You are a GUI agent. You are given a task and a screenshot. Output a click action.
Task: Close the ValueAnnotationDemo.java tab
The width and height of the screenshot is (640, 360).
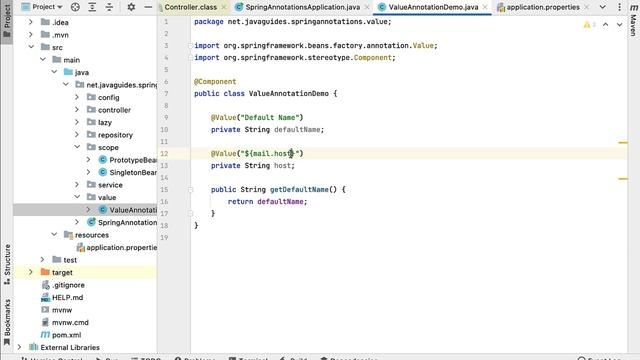(485, 7)
